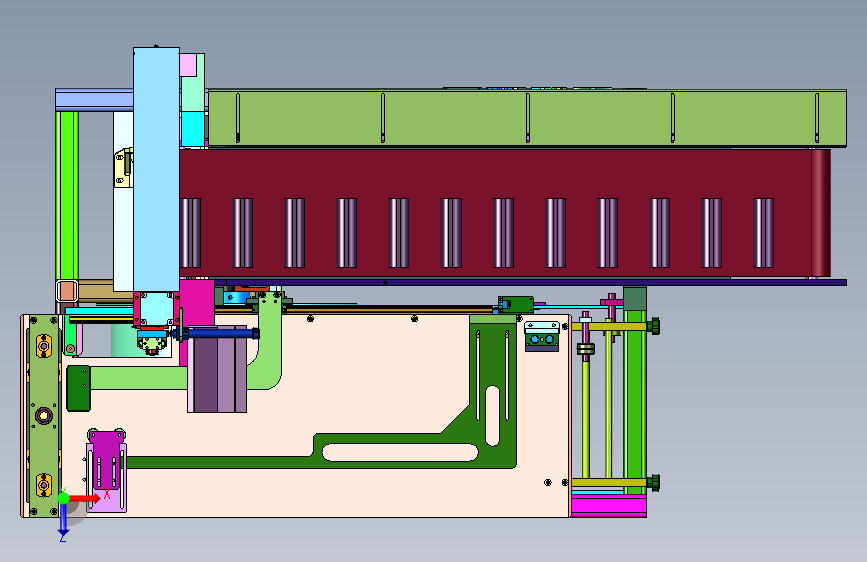Select the long olive green top cover
Viewport: 867px width, 562px height.
(527, 118)
